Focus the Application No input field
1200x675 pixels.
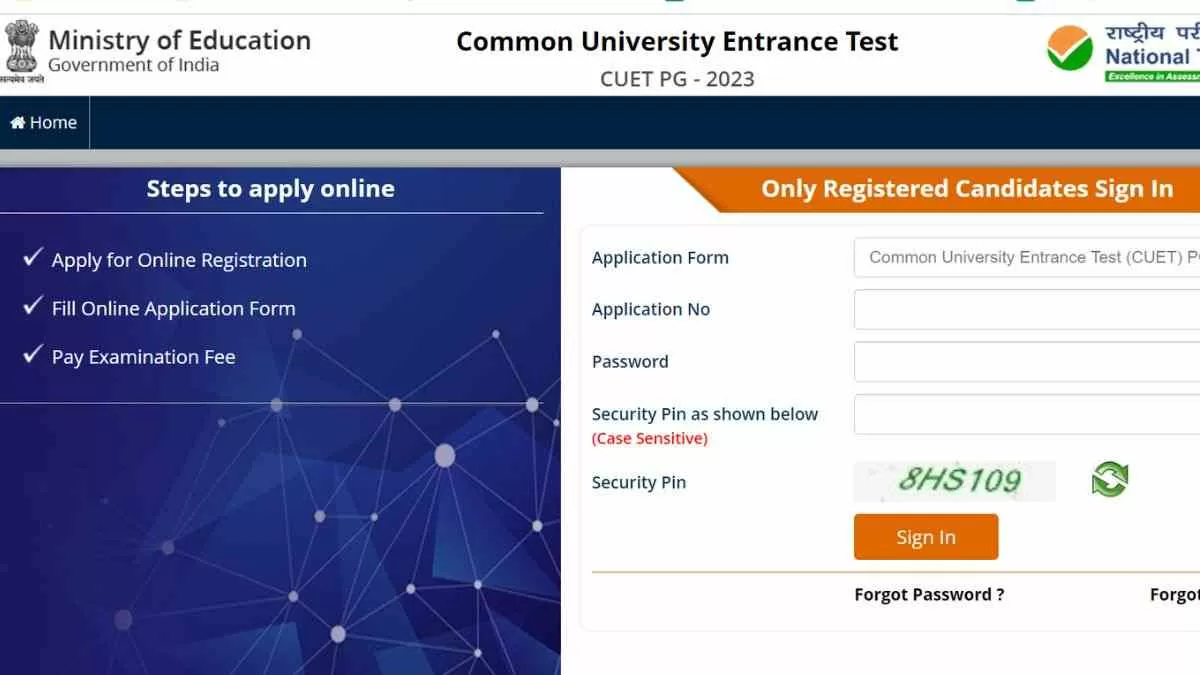(x=1026, y=309)
